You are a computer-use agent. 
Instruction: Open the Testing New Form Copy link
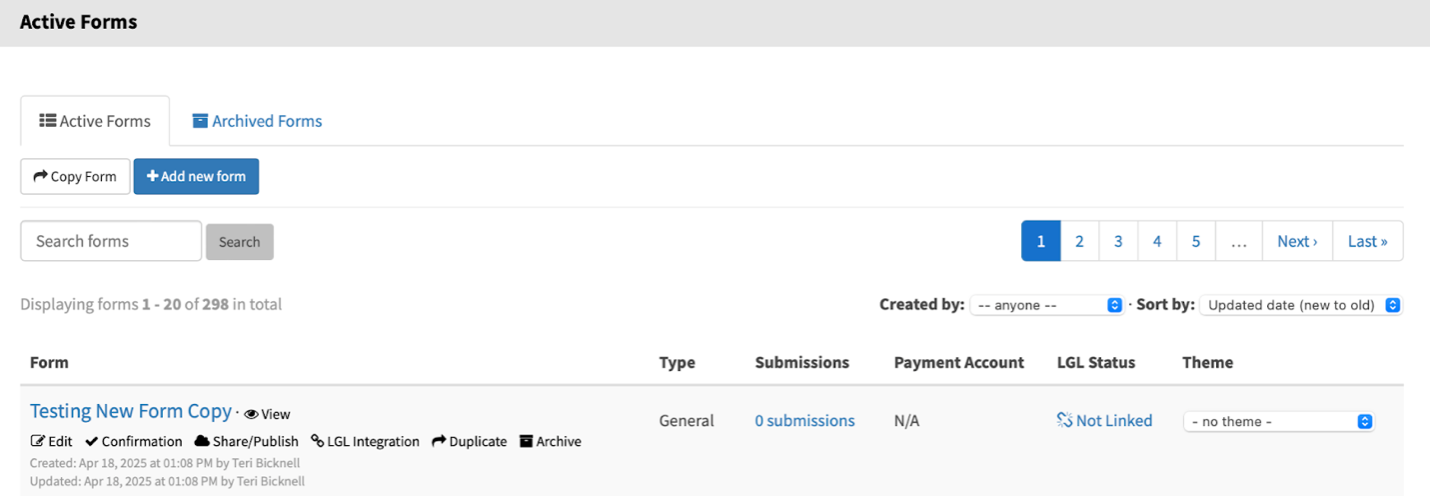pyautogui.click(x=131, y=411)
